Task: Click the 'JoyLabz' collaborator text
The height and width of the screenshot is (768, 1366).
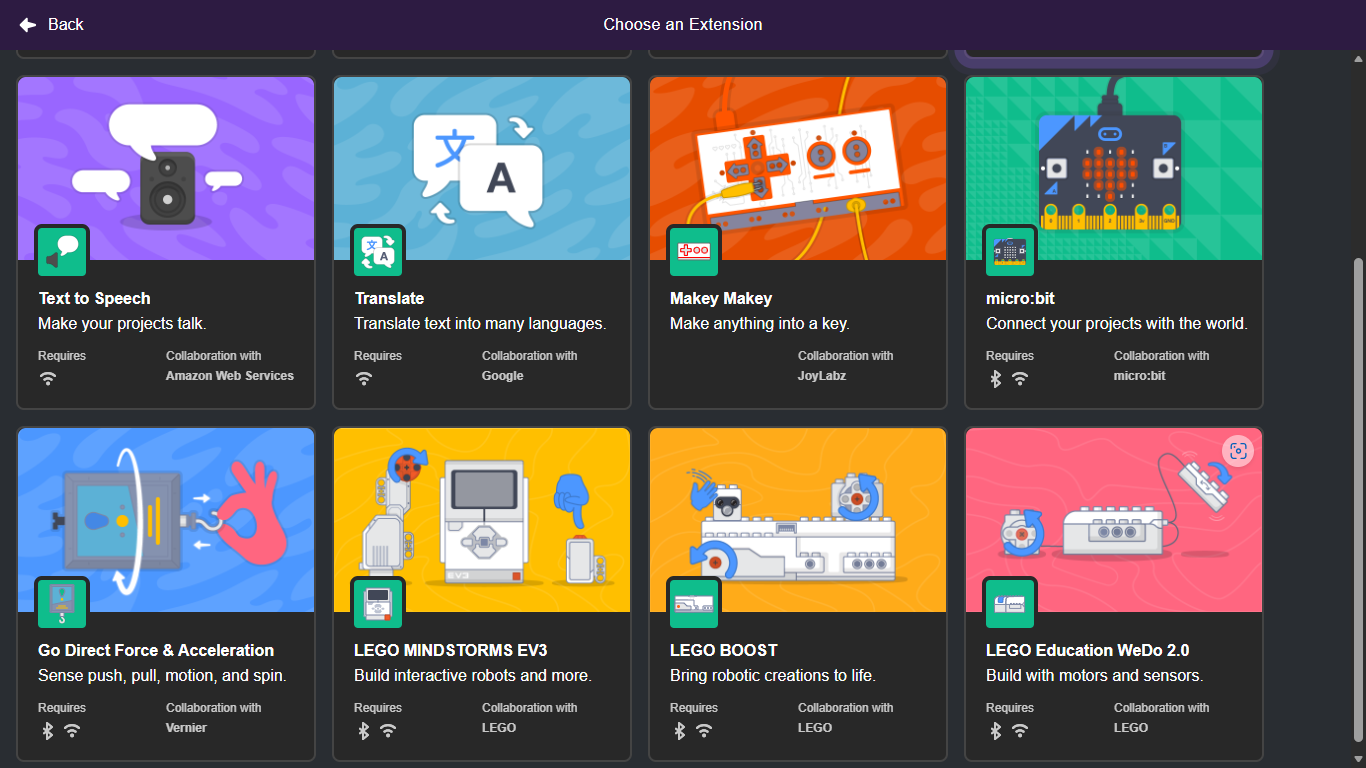Action: (824, 376)
